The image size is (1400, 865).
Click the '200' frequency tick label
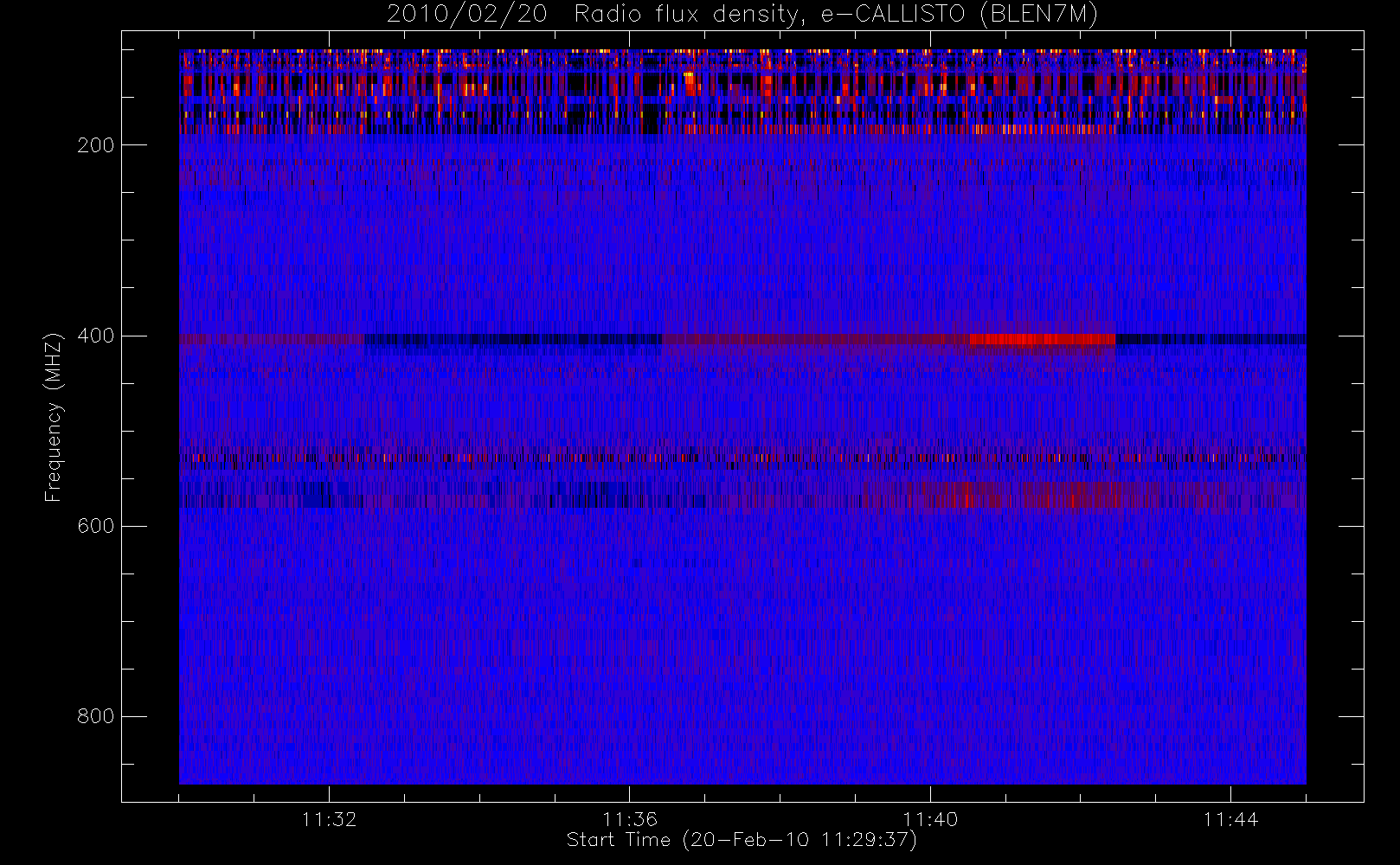click(x=95, y=145)
